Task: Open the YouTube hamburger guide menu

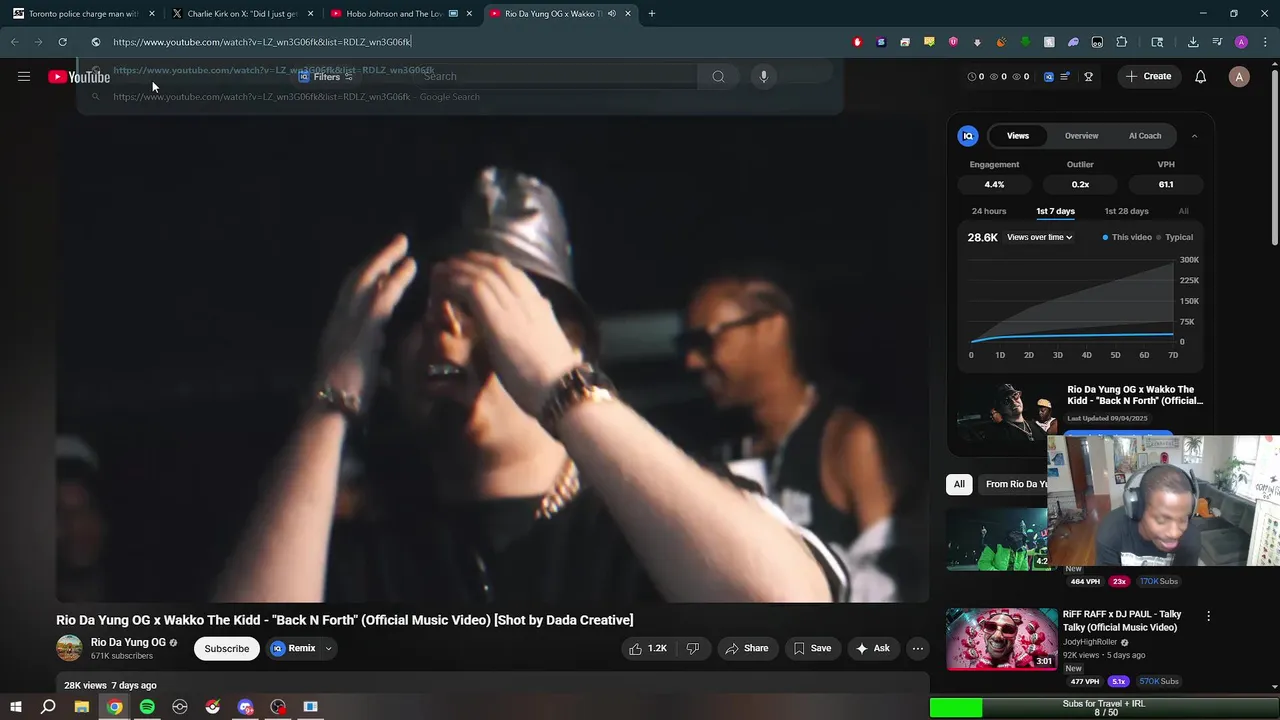Action: click(24, 76)
